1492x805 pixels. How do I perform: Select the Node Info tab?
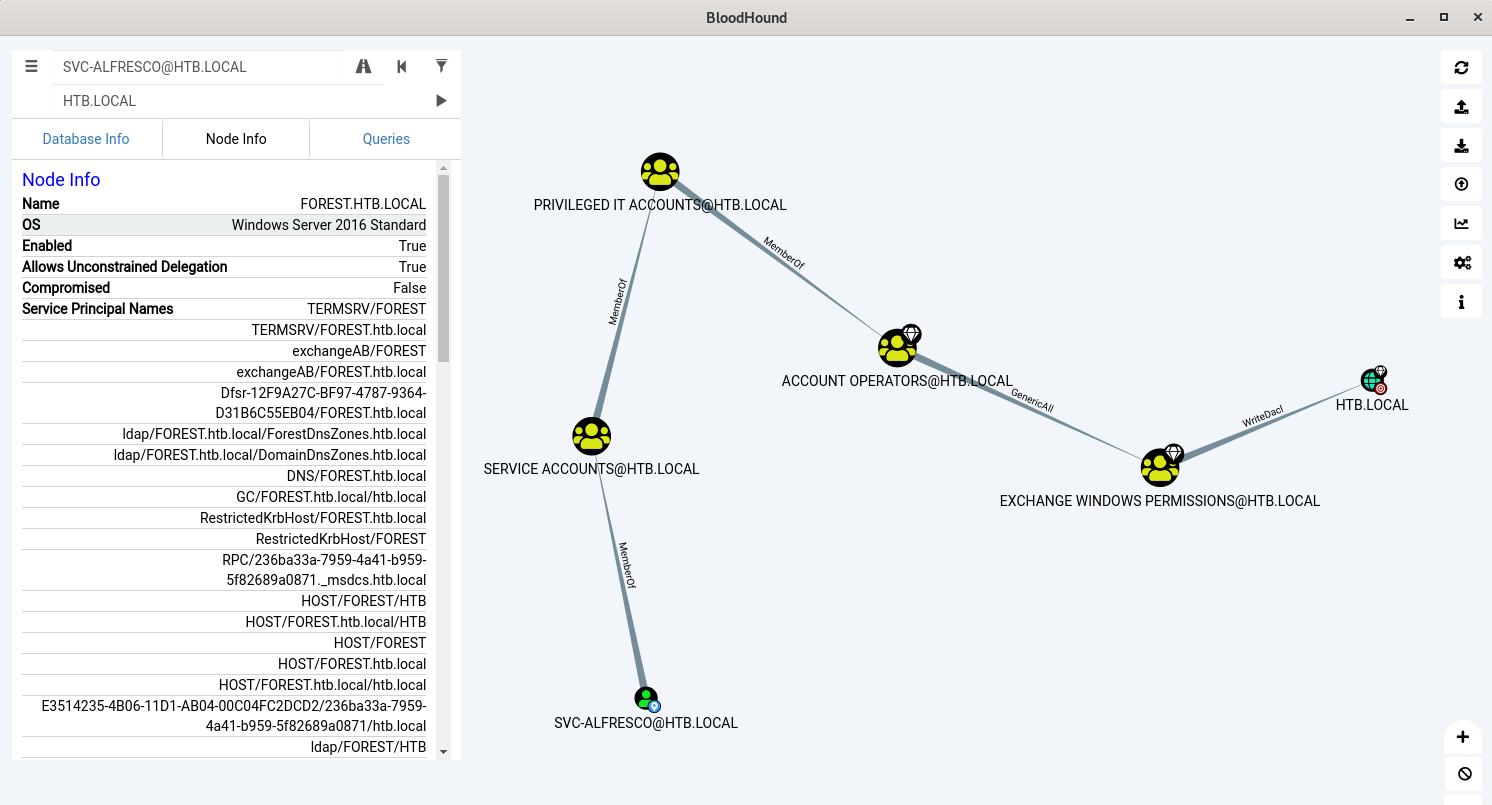click(x=236, y=139)
